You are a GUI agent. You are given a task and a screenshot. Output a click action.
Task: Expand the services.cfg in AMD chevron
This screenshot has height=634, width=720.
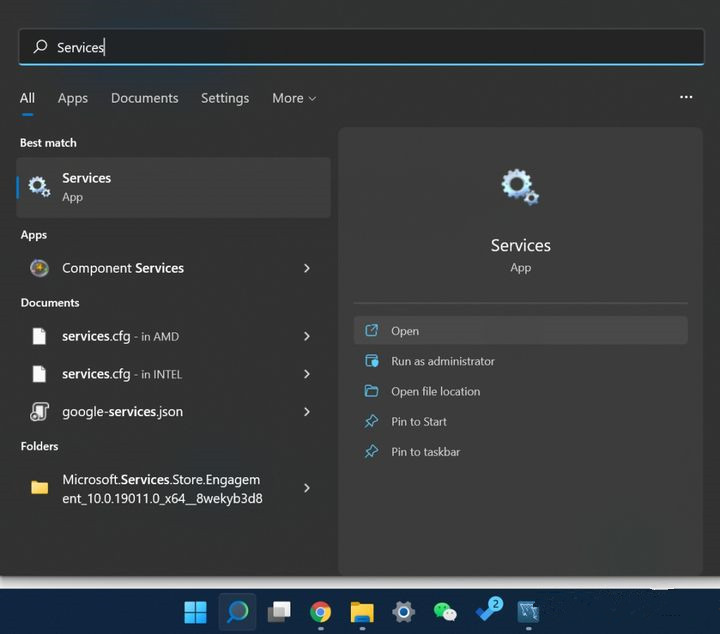coord(306,337)
